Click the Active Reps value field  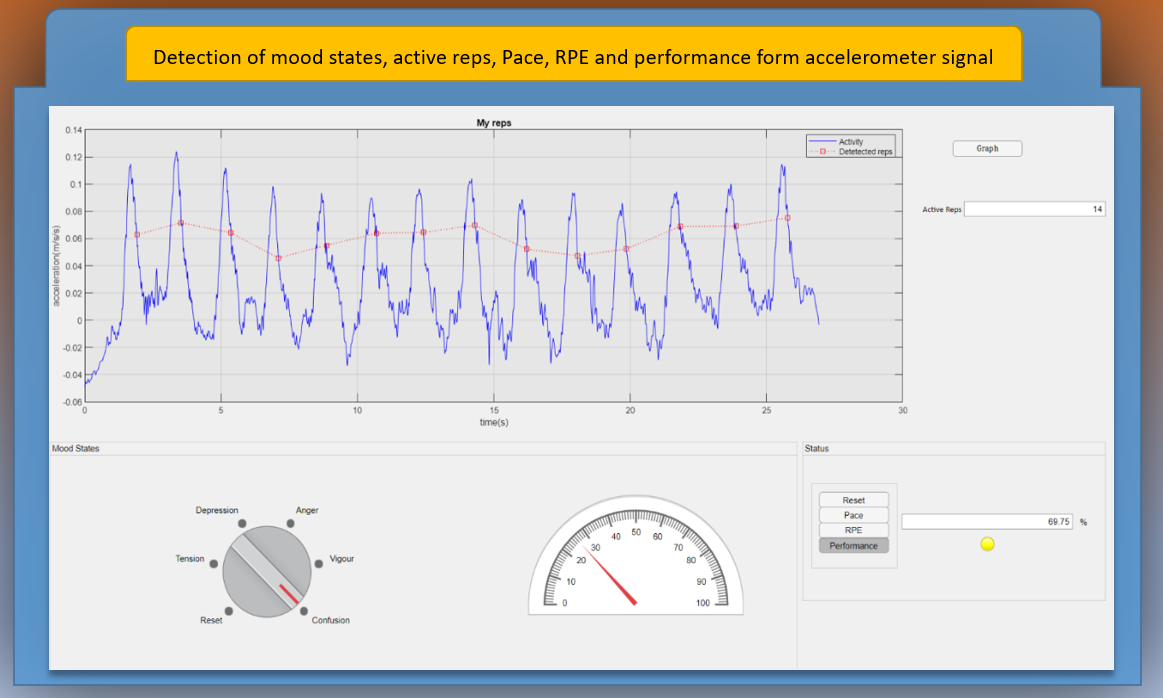tap(1034, 209)
